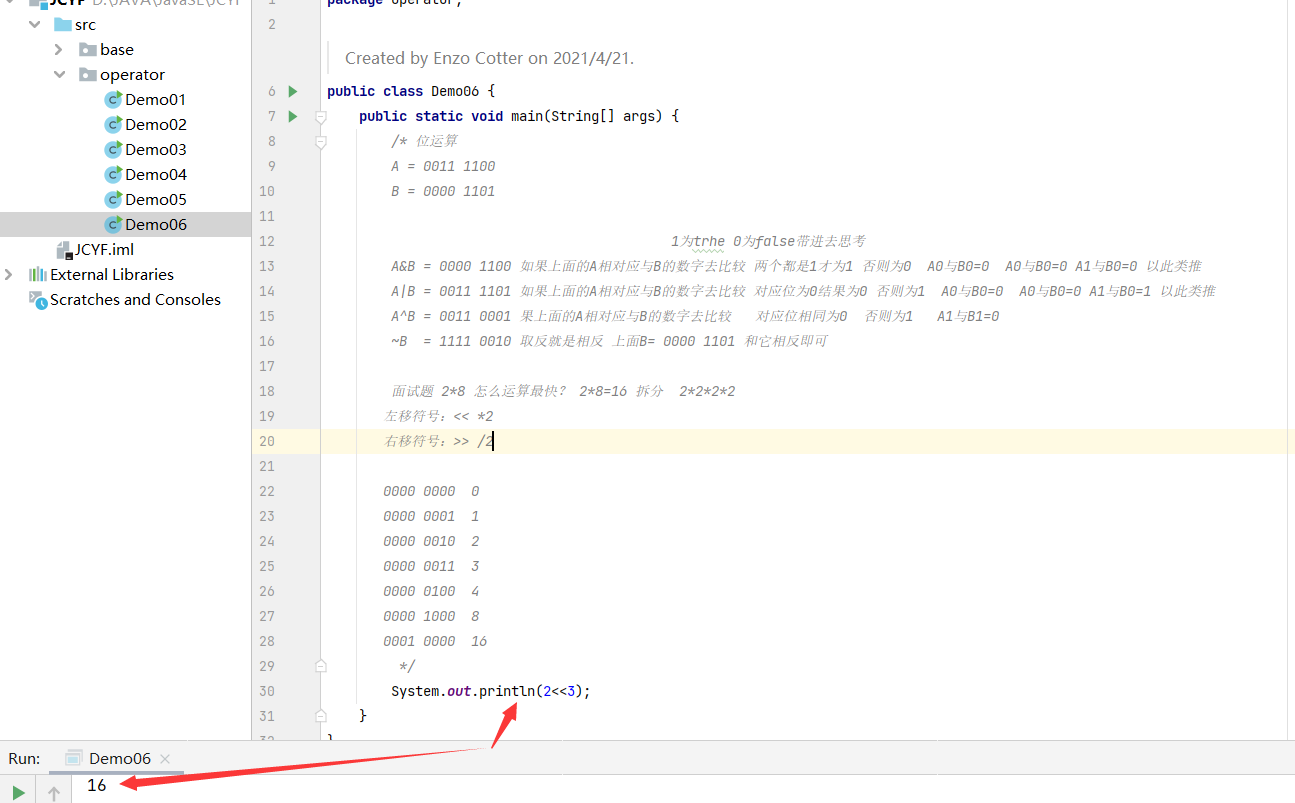This screenshot has width=1295, height=803.
Task: Rerun Demo06 with green play button
Action: pyautogui.click(x=18, y=792)
